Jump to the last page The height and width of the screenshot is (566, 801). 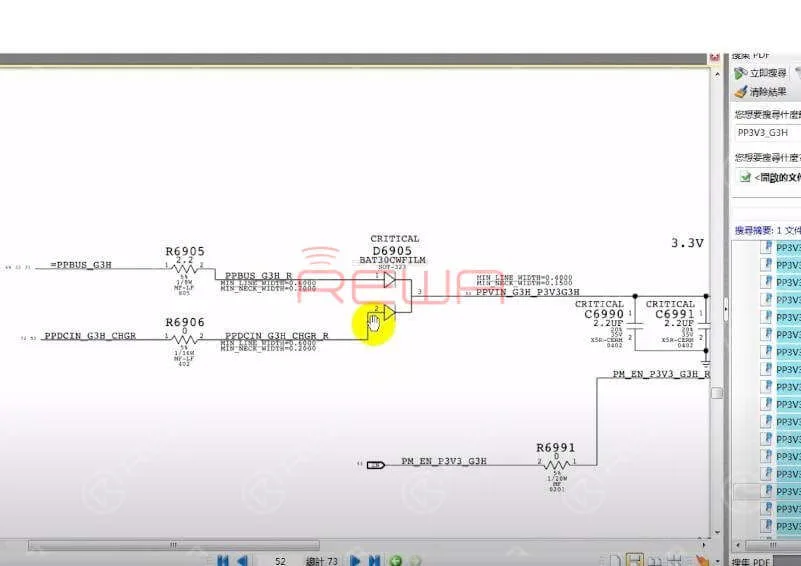coord(374,560)
